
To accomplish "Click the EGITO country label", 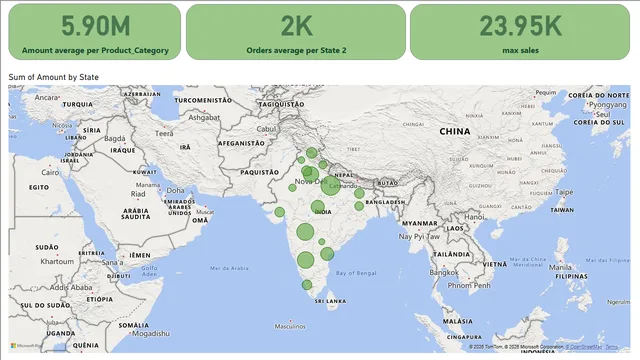I will 39,187.
